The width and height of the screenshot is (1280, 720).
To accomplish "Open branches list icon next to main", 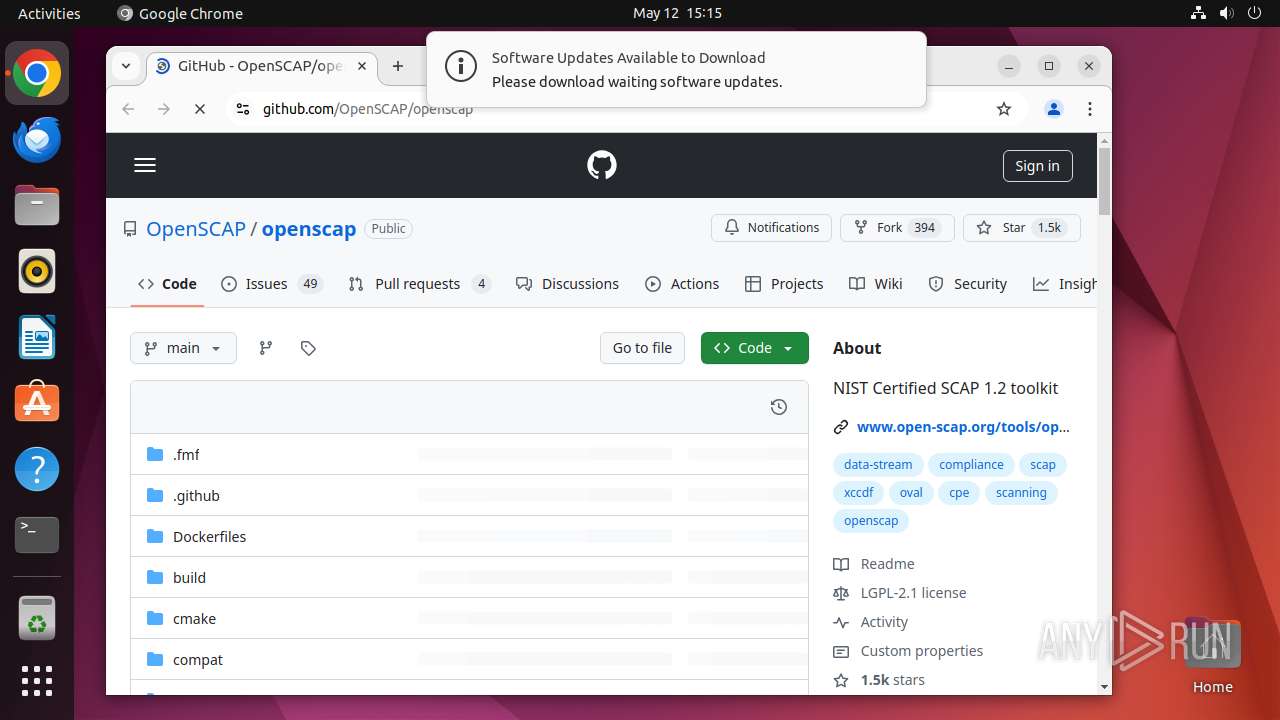I will click(x=265, y=348).
